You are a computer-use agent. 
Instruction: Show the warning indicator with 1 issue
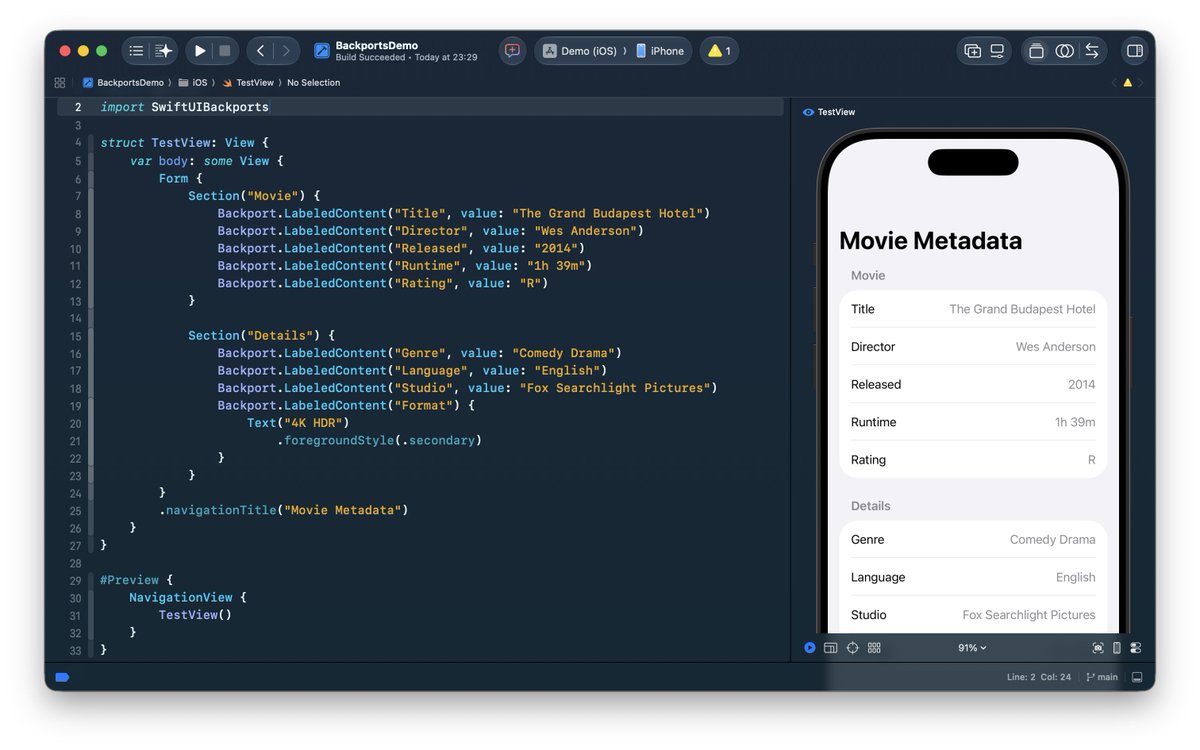pyautogui.click(x=719, y=51)
